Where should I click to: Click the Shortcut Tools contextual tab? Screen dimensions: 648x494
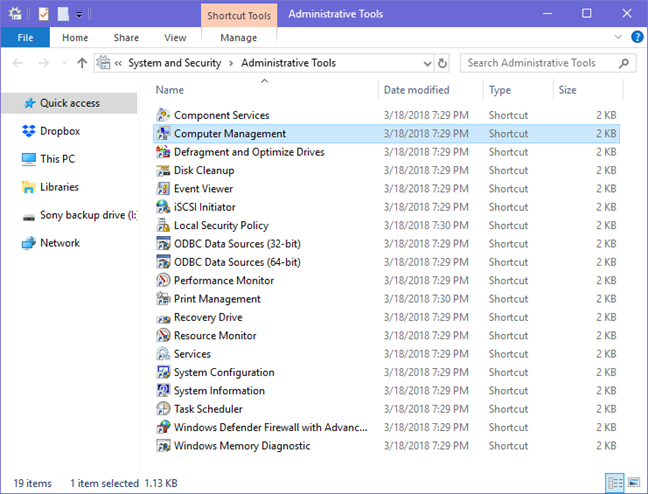coord(239,16)
